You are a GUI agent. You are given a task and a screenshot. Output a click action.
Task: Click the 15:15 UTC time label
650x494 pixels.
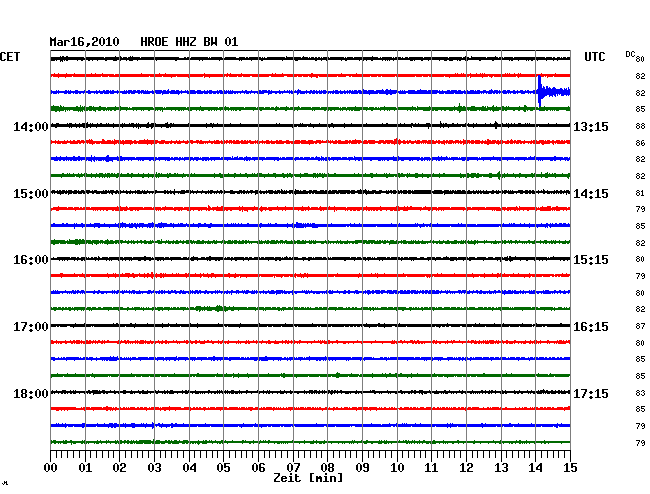click(591, 260)
